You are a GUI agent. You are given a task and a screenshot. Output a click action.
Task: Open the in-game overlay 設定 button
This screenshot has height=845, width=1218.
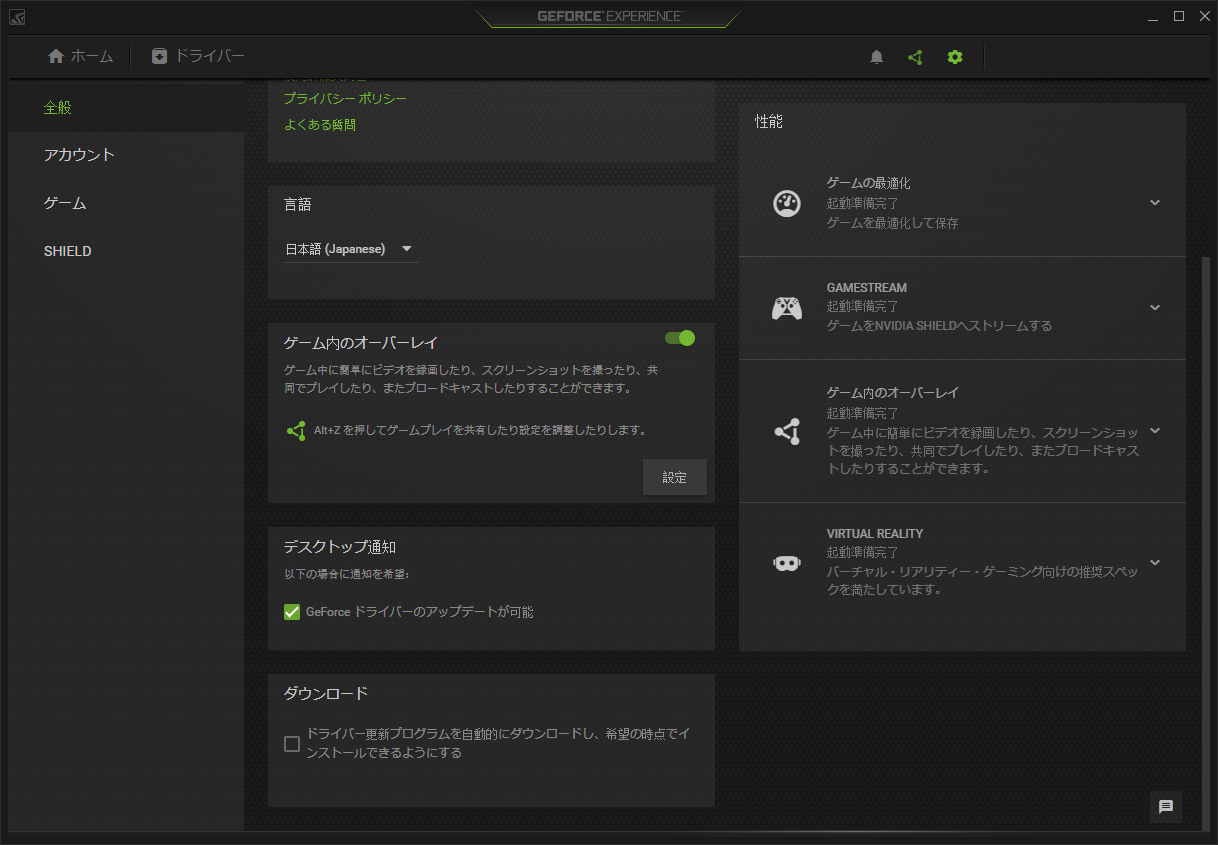pos(674,477)
